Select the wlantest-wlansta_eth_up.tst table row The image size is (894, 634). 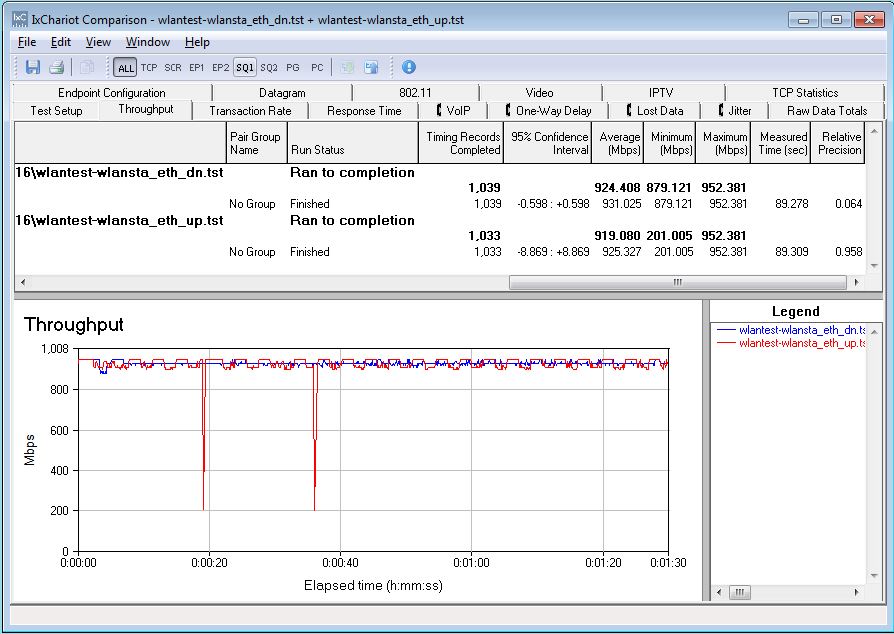[439, 221]
